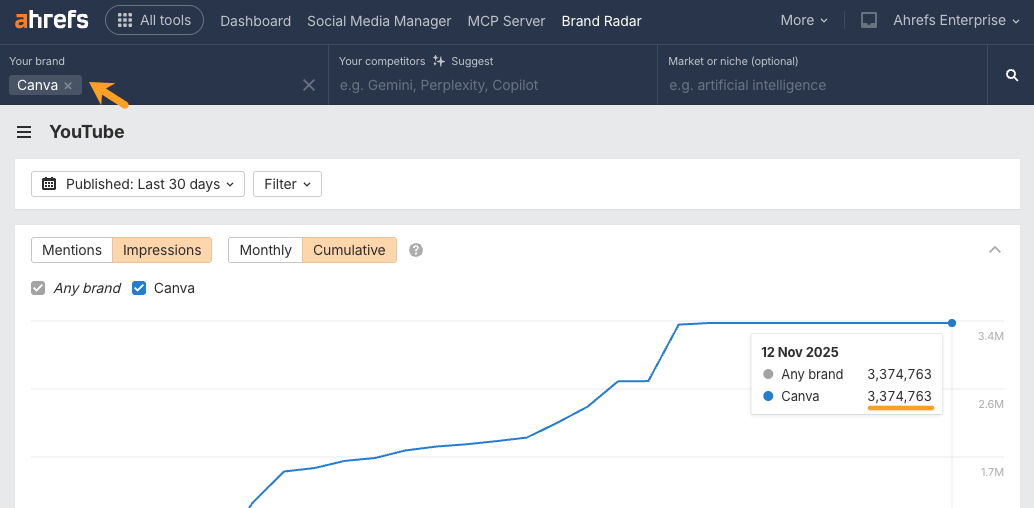Switch chart to Monthly view
Viewport: 1034px width, 508px height.
pos(265,250)
